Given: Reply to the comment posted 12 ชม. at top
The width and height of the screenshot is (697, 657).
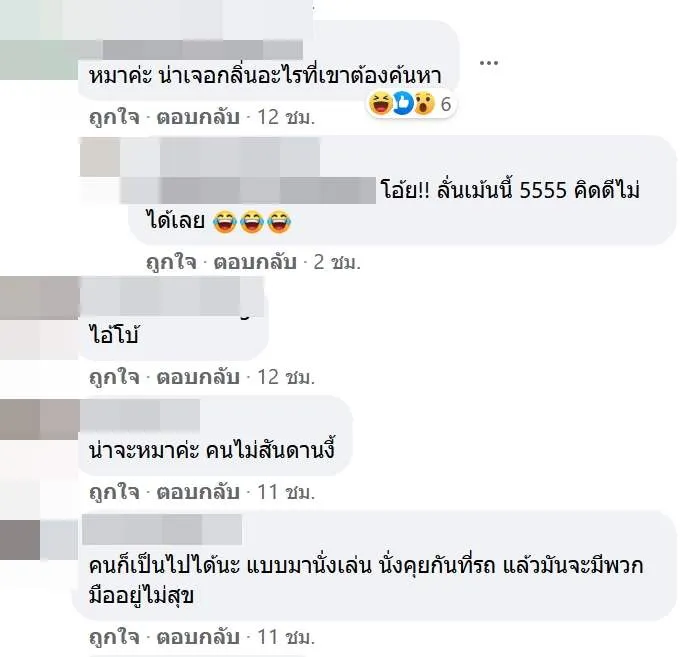Looking at the screenshot, I should coord(198,117).
